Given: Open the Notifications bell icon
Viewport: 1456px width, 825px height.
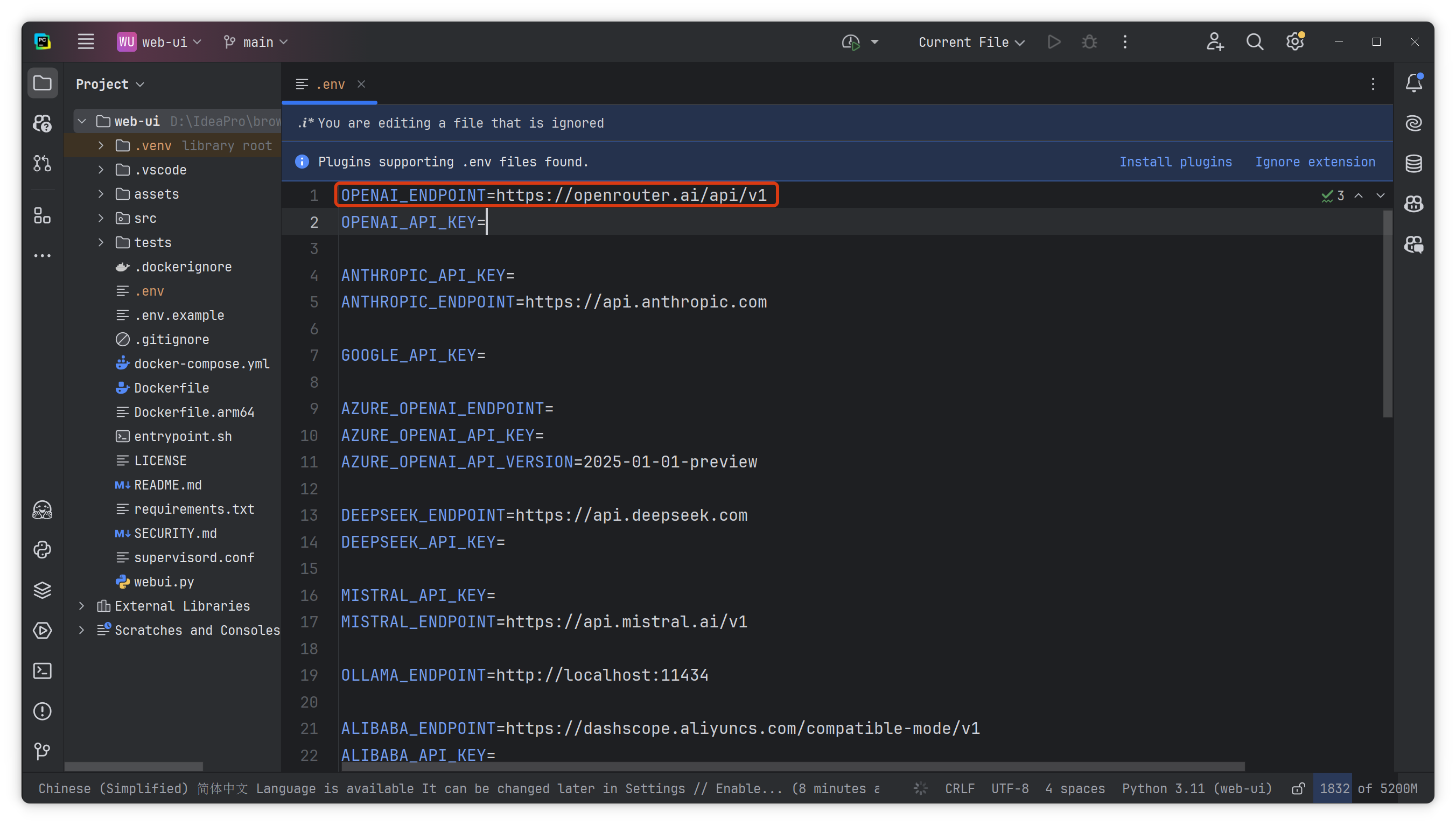Looking at the screenshot, I should 1413,83.
